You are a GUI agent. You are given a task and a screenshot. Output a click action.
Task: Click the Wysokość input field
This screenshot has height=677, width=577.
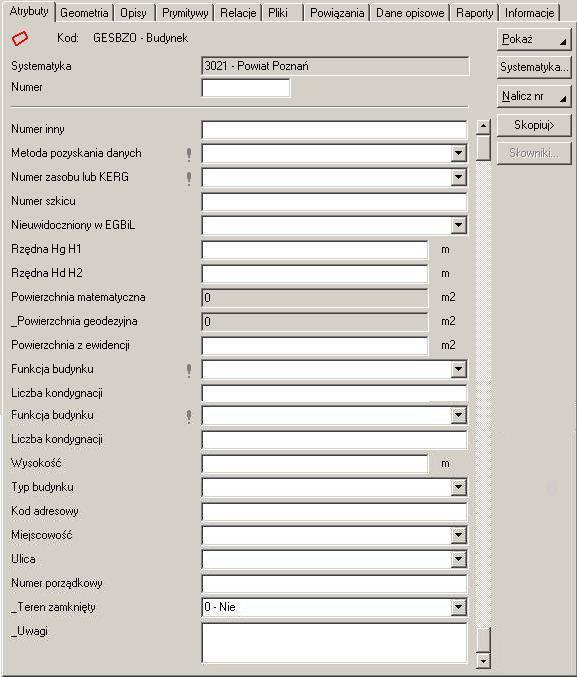tap(315, 463)
